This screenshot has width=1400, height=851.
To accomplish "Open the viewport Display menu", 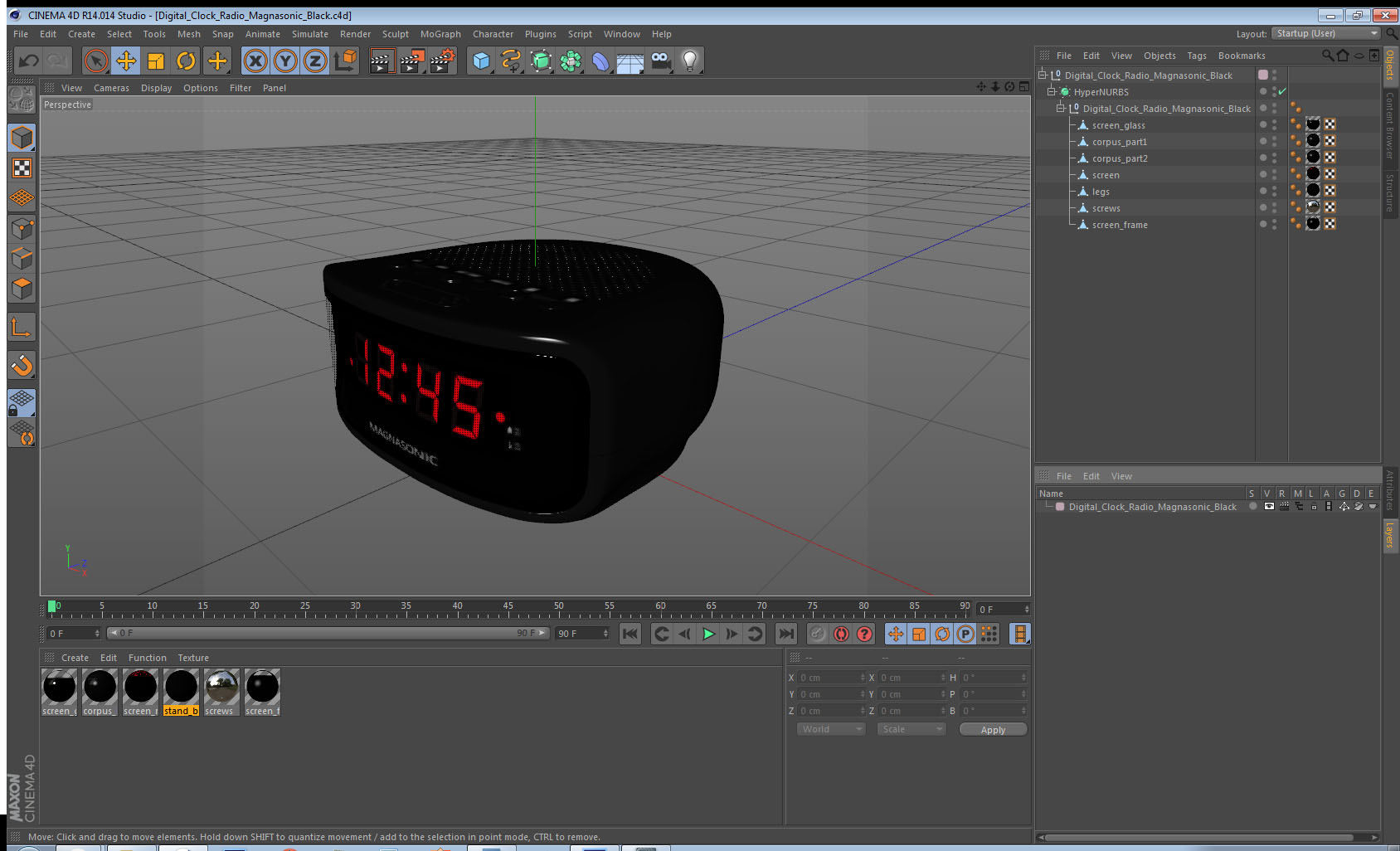I will coord(156,88).
